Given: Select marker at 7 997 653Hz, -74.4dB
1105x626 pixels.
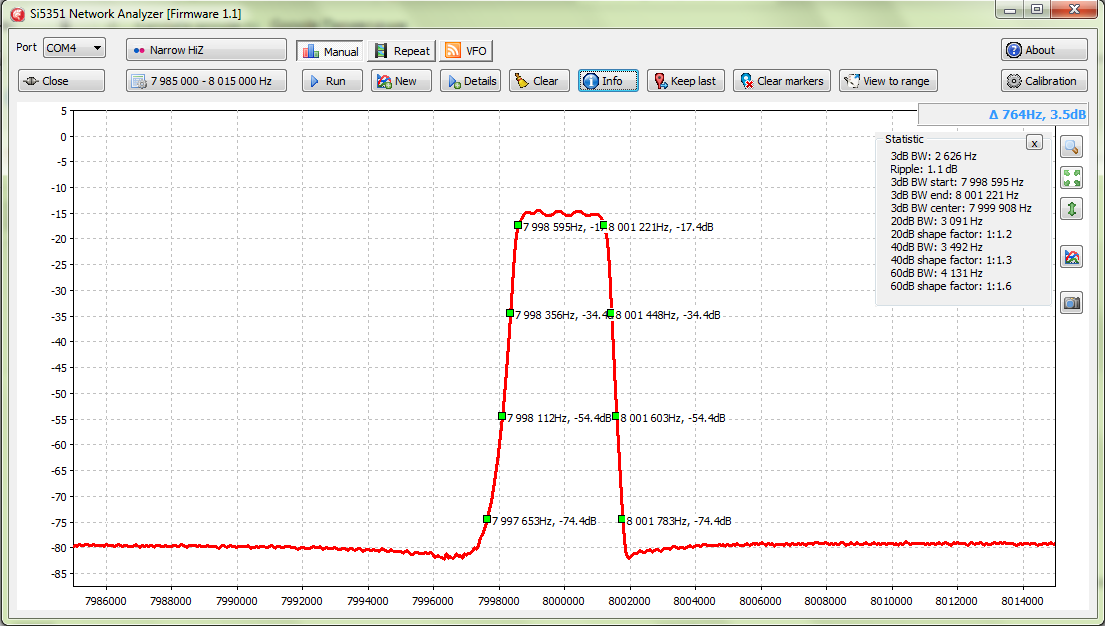Looking at the screenshot, I should 487,519.
